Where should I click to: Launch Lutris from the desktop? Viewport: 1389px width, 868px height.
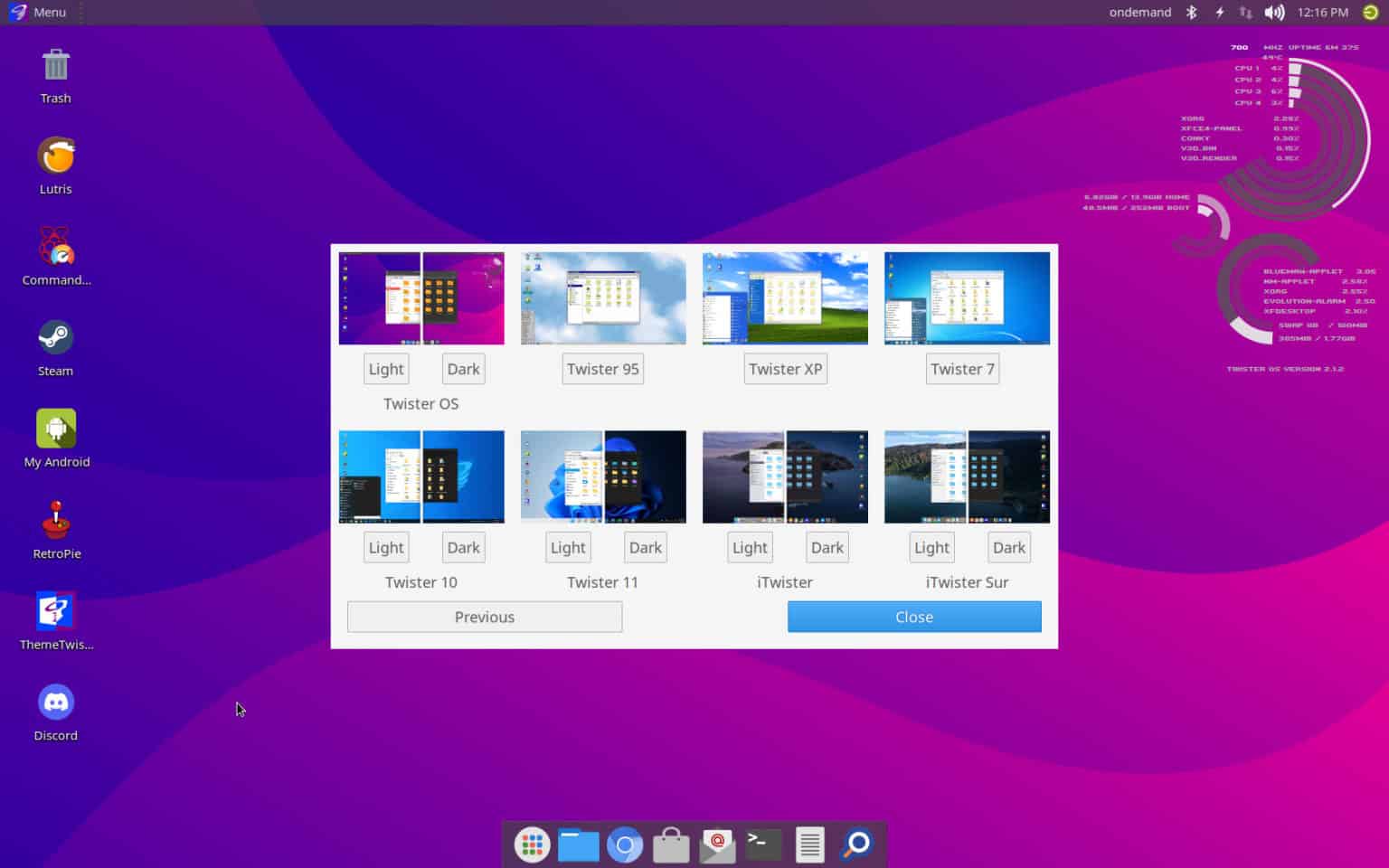pos(55,165)
